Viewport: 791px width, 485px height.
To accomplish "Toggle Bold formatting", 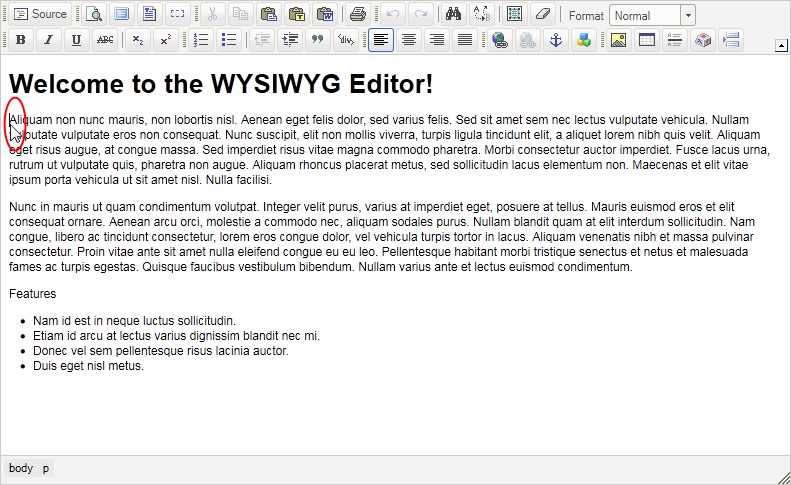I will [x=21, y=40].
